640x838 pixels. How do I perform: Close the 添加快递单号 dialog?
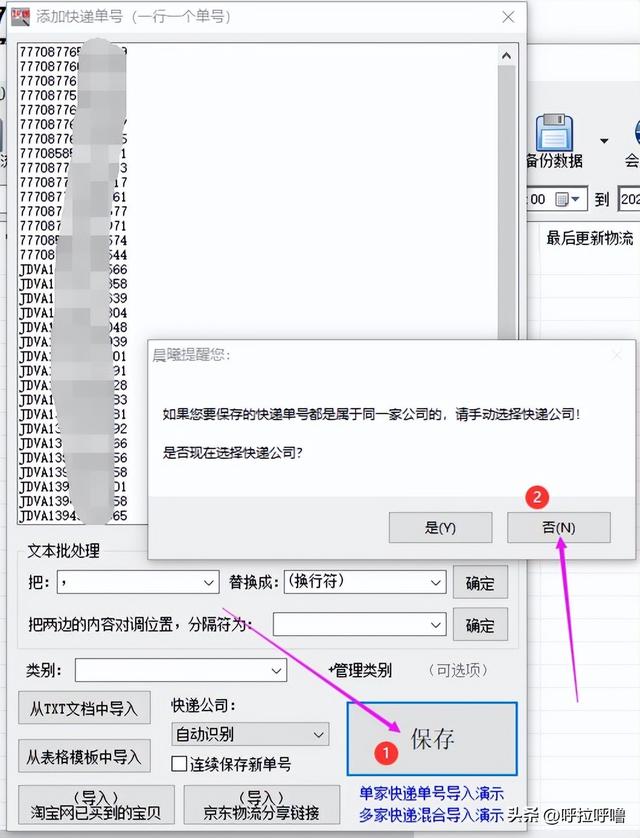tap(508, 17)
